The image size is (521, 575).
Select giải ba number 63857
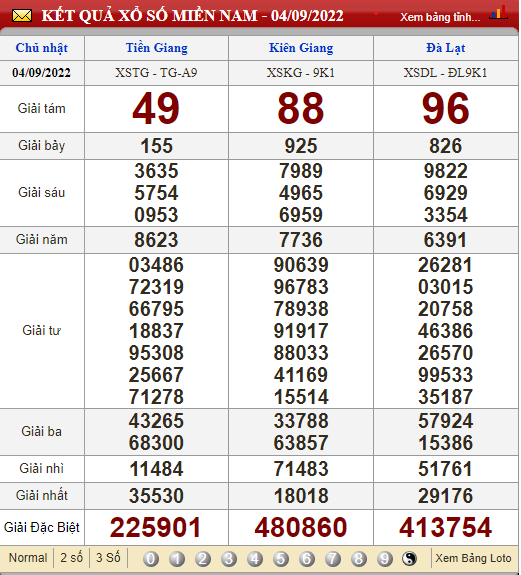tap(301, 443)
